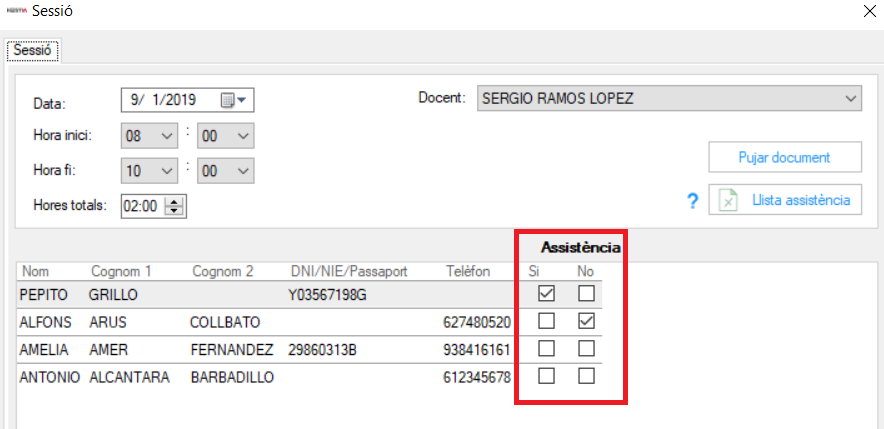The height and width of the screenshot is (429, 884).
Task: Select the Sessió tab
Action: (x=33, y=50)
